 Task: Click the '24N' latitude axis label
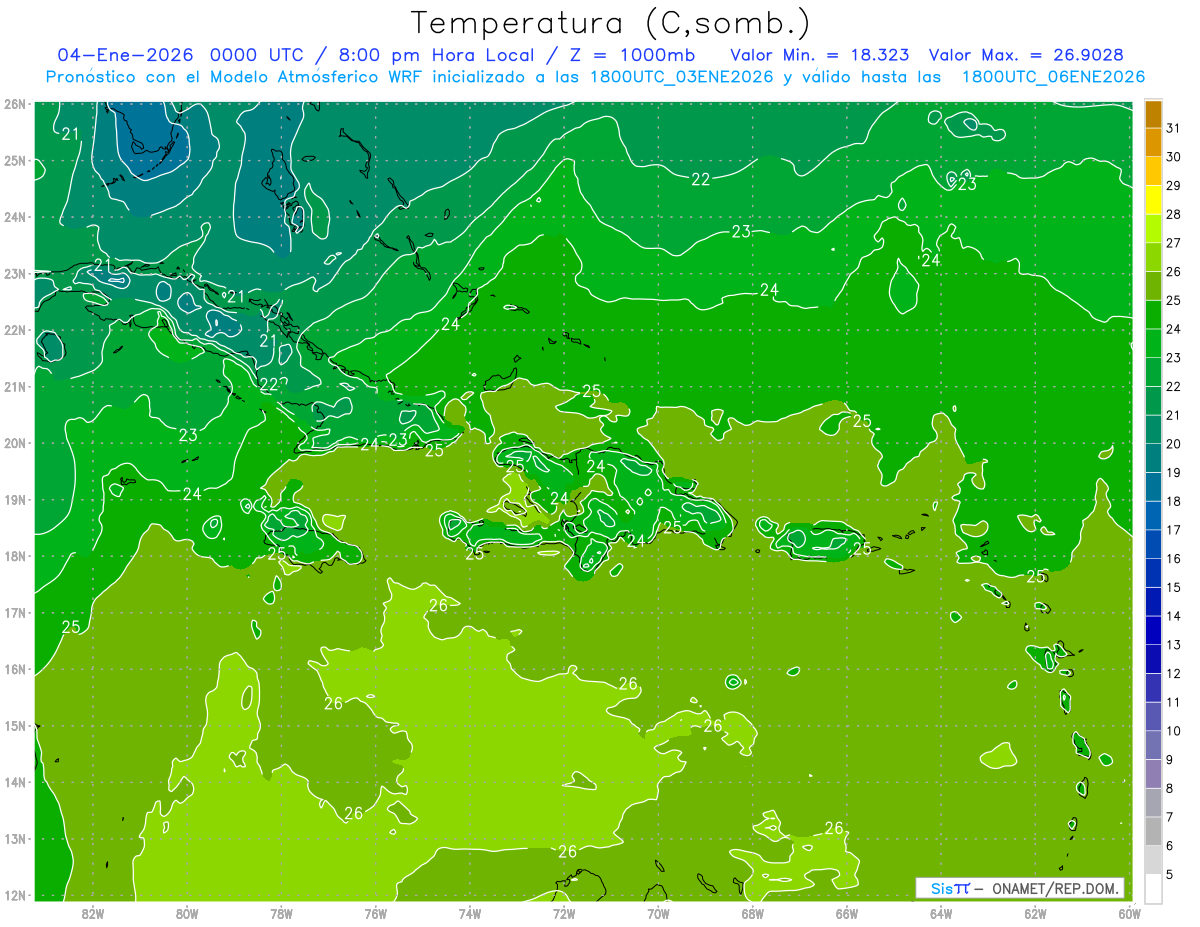point(15,217)
